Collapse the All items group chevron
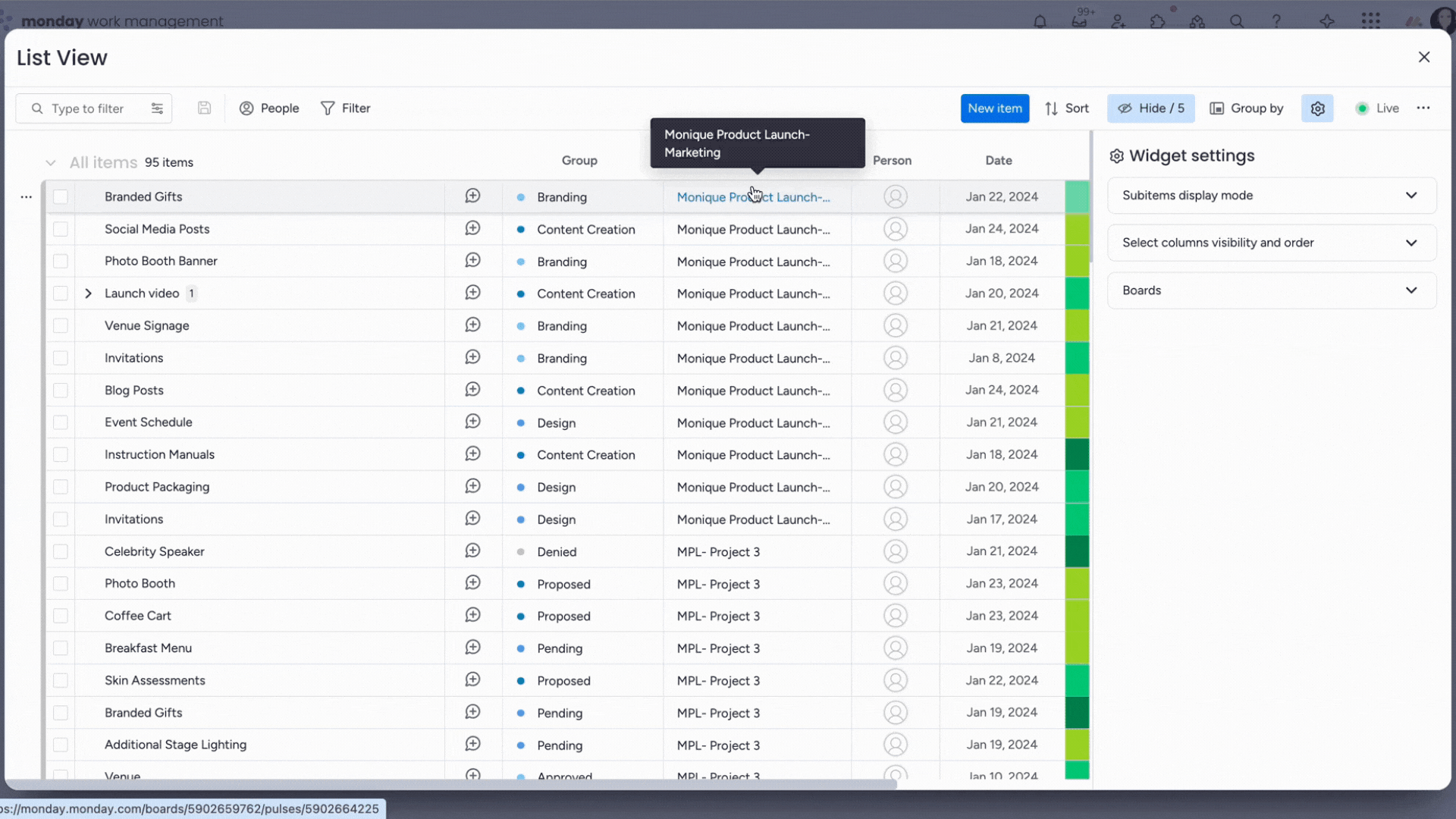The image size is (1456, 819). point(50,162)
